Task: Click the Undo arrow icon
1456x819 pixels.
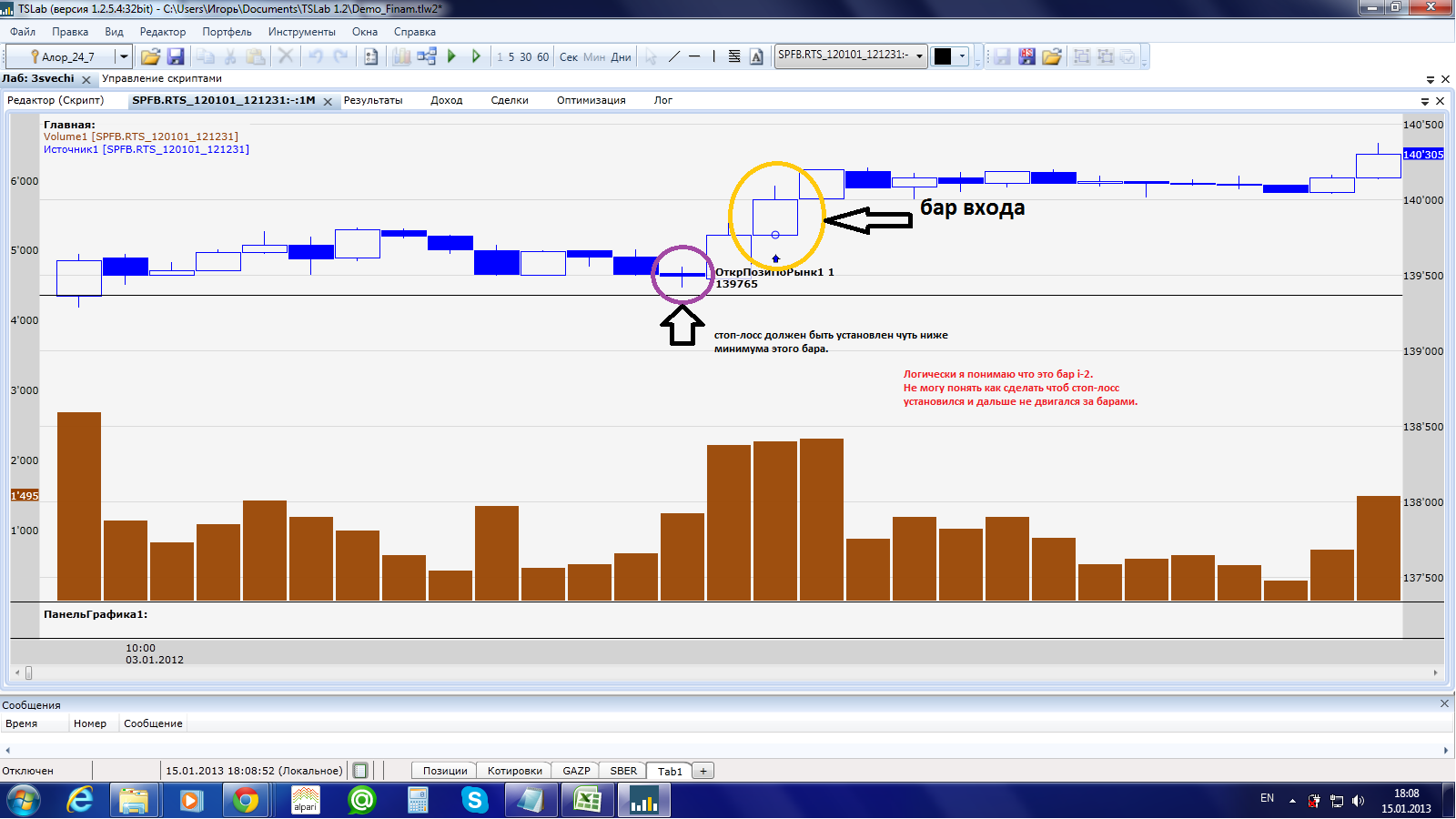Action: point(315,56)
